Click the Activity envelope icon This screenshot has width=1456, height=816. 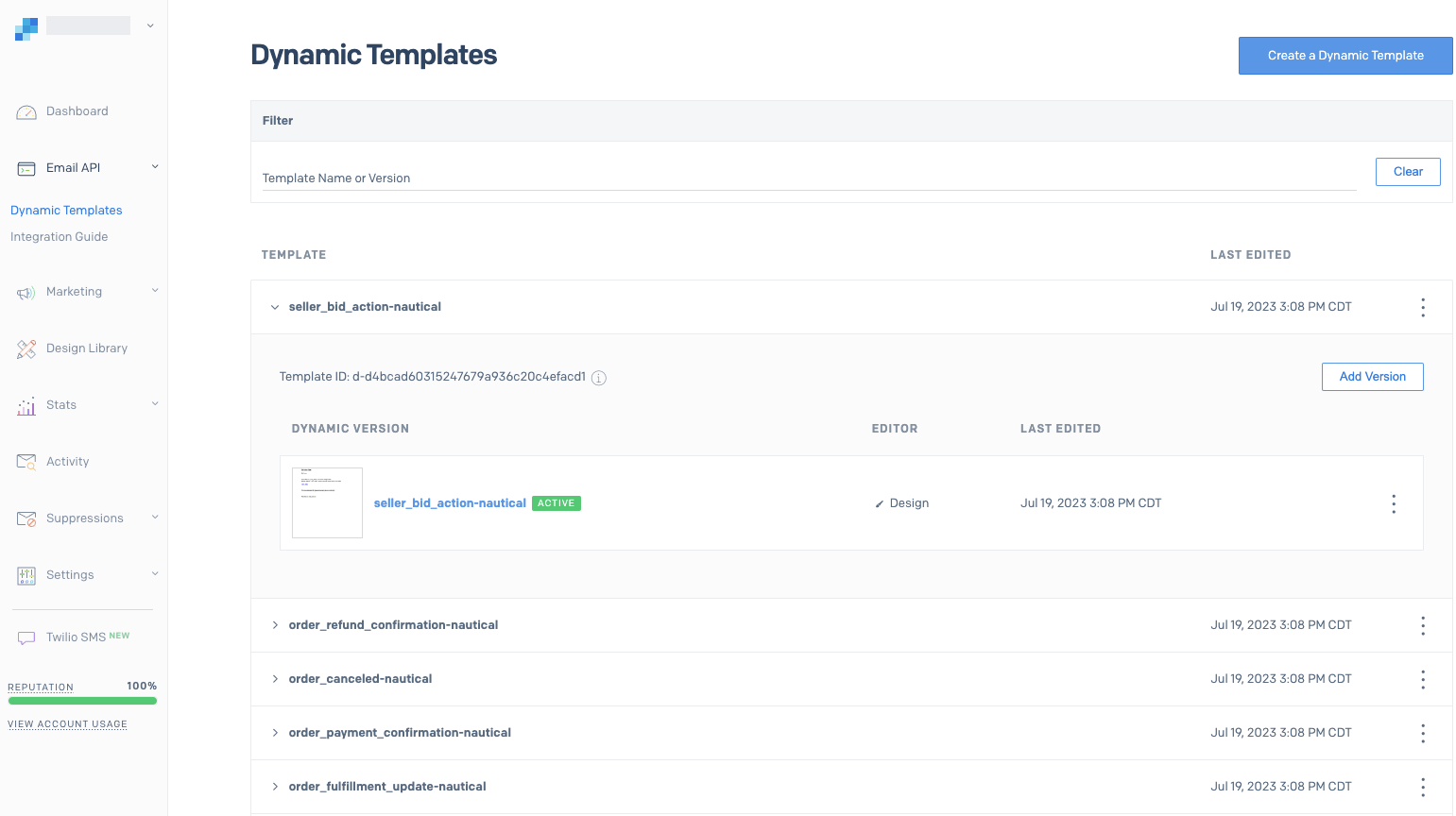pyautogui.click(x=26, y=462)
